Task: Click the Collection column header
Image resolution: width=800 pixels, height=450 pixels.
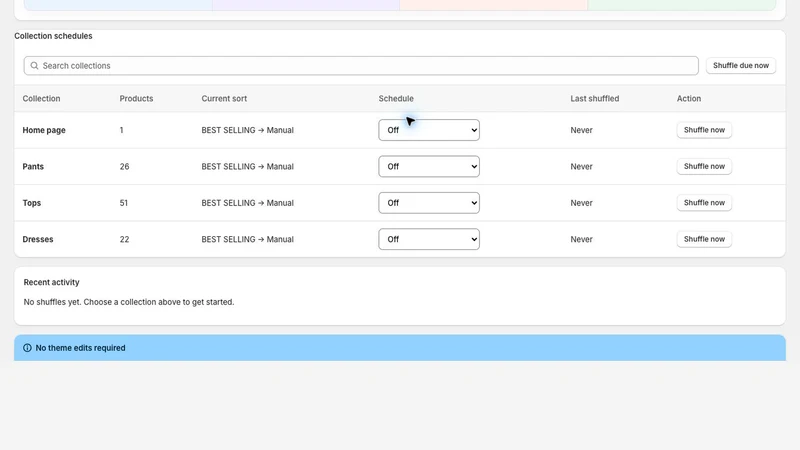Action: click(41, 98)
